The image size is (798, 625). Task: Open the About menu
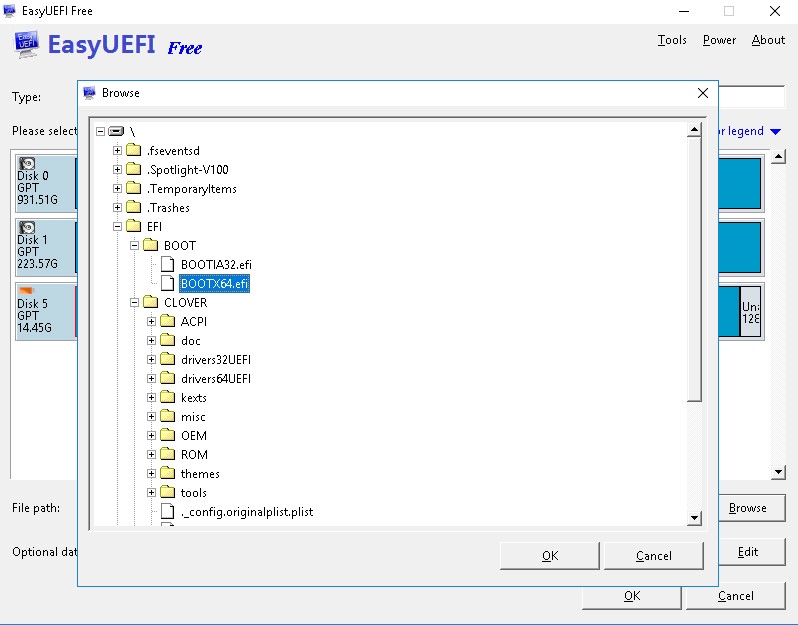(x=768, y=40)
